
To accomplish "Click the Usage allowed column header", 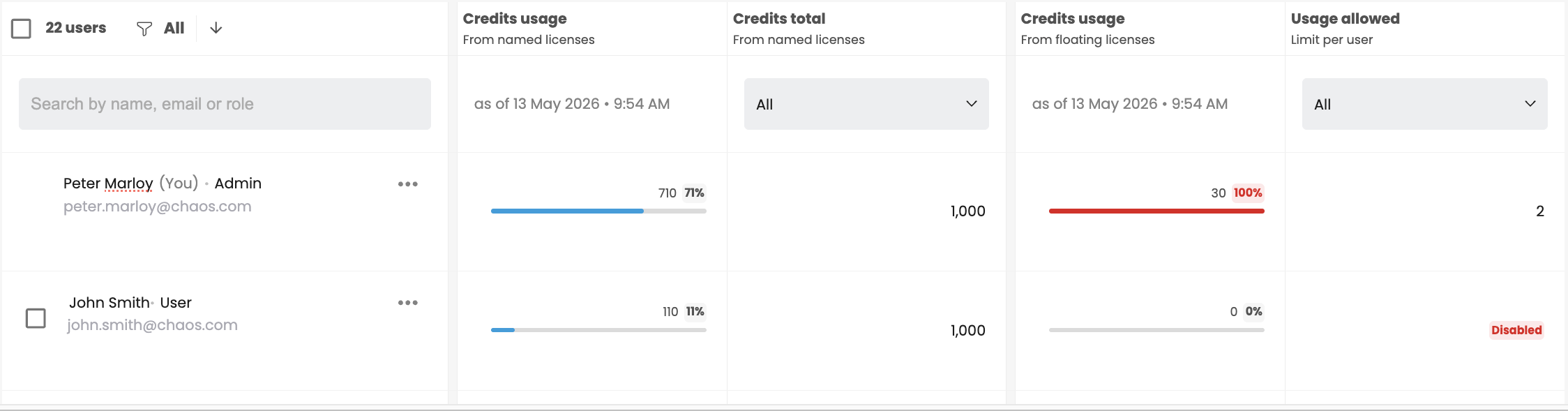I will tap(1345, 29).
